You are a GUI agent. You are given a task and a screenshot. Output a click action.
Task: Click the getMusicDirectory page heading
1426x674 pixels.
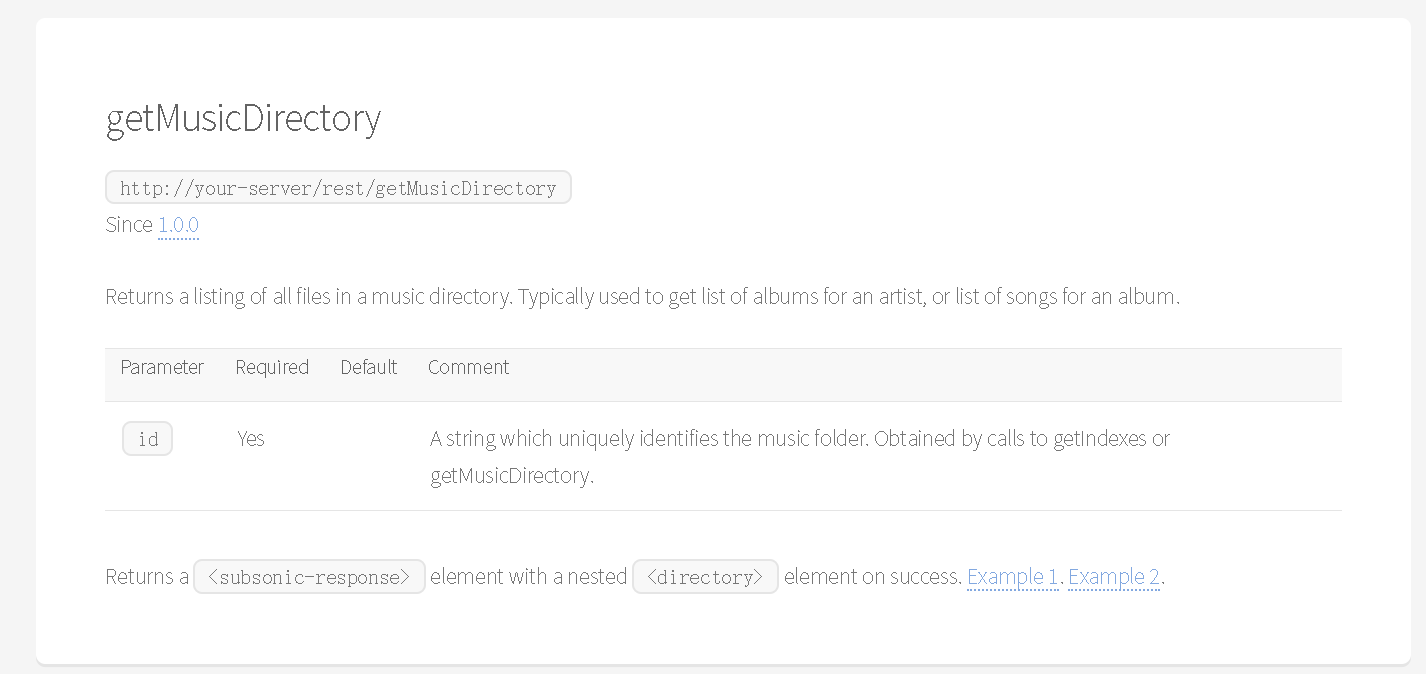[243, 119]
